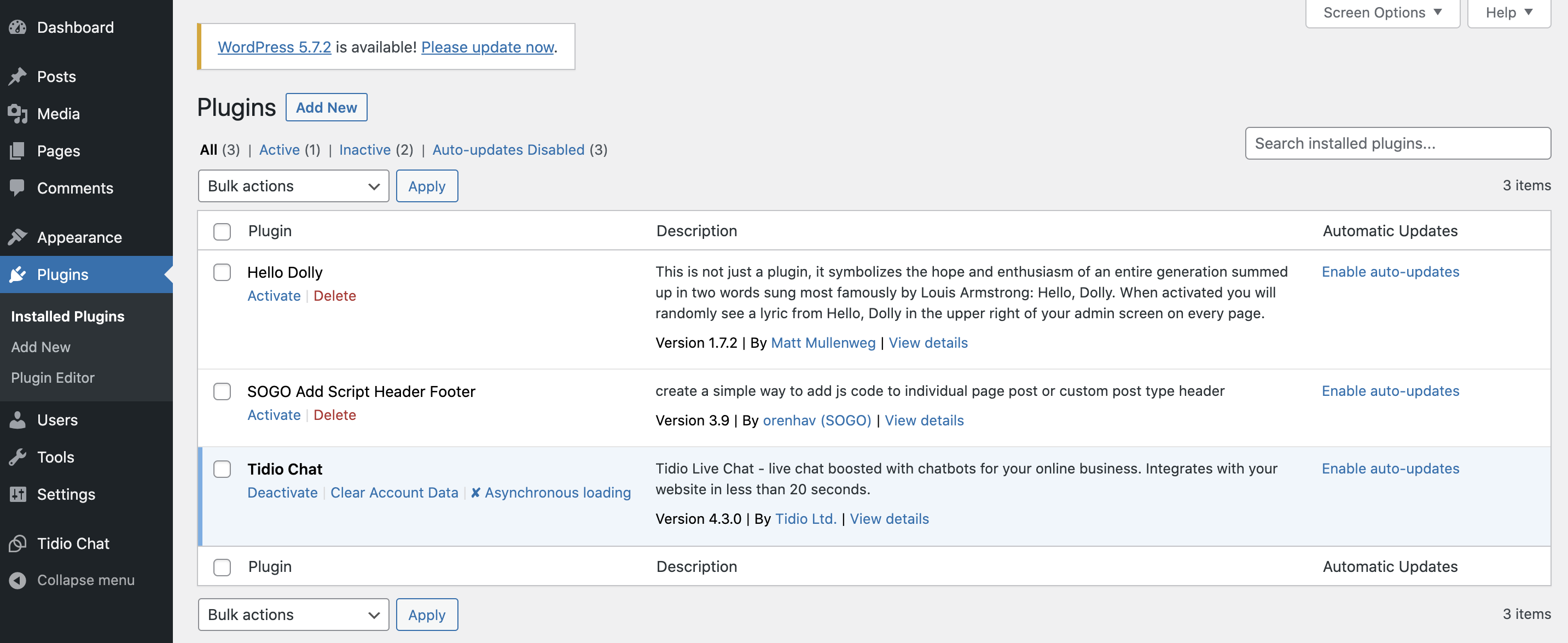The height and width of the screenshot is (643, 1568).
Task: Check the Tidio Chat plugin checkbox
Action: [222, 469]
